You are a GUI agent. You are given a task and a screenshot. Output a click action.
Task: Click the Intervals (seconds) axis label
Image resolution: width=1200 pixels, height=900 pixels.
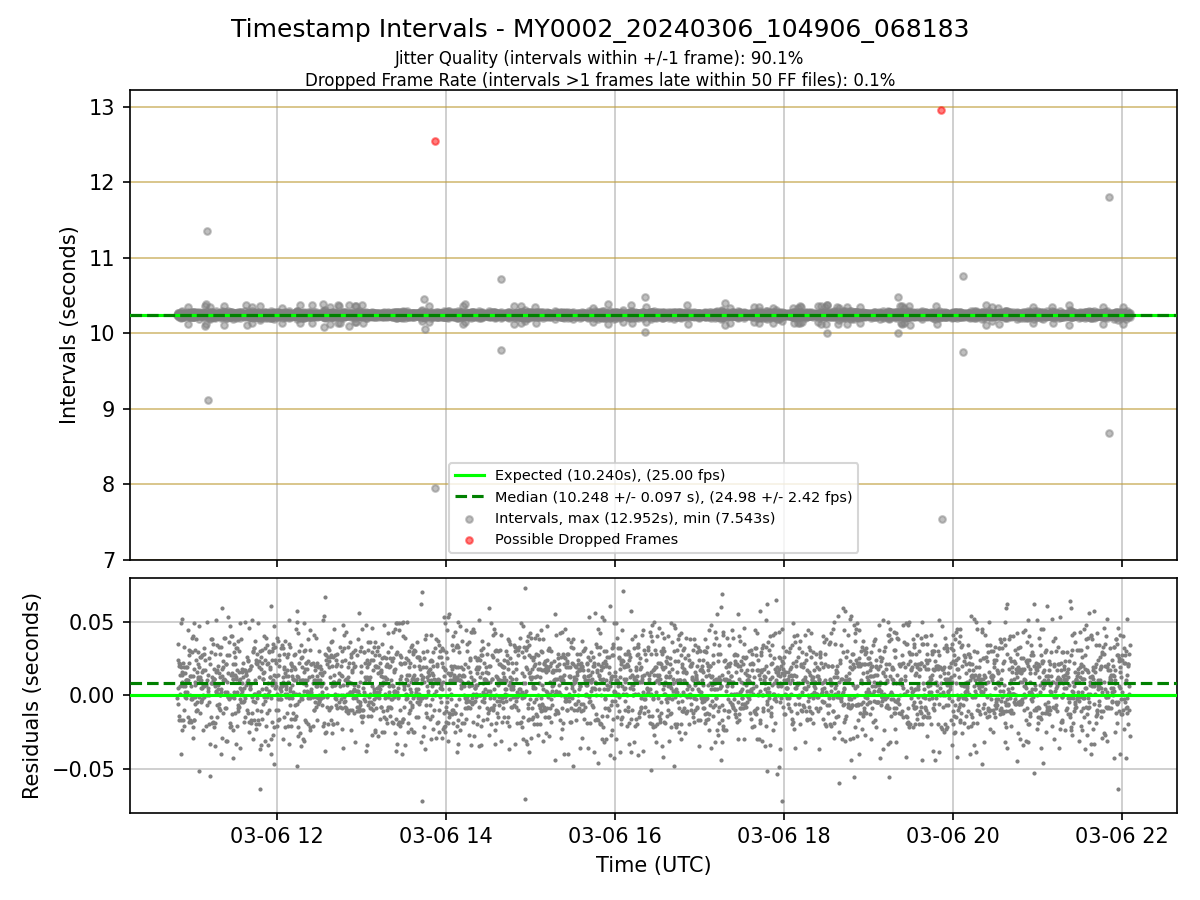pyautogui.click(x=69, y=325)
